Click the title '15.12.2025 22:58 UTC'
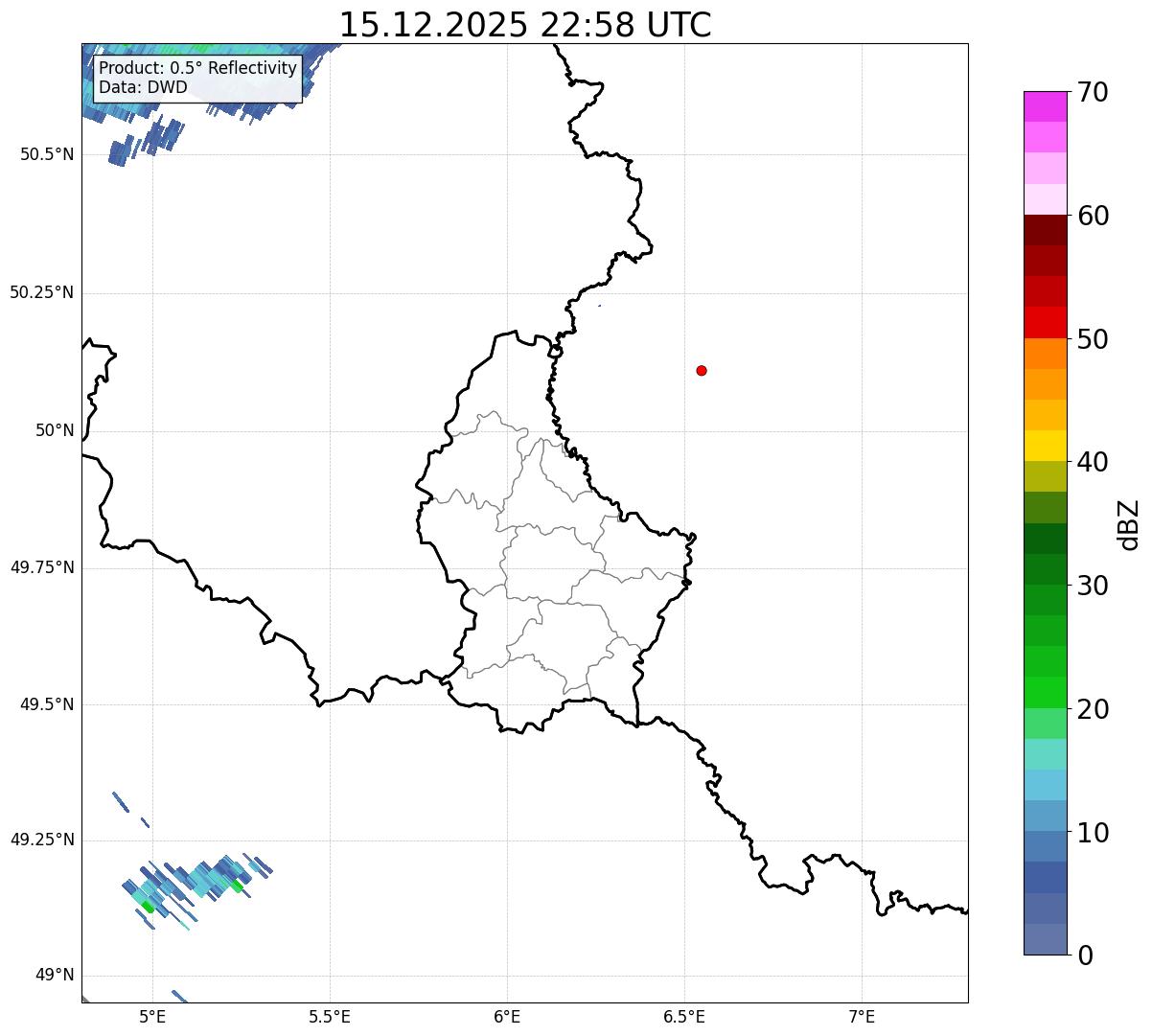This screenshot has height=1036, width=1152. (525, 25)
